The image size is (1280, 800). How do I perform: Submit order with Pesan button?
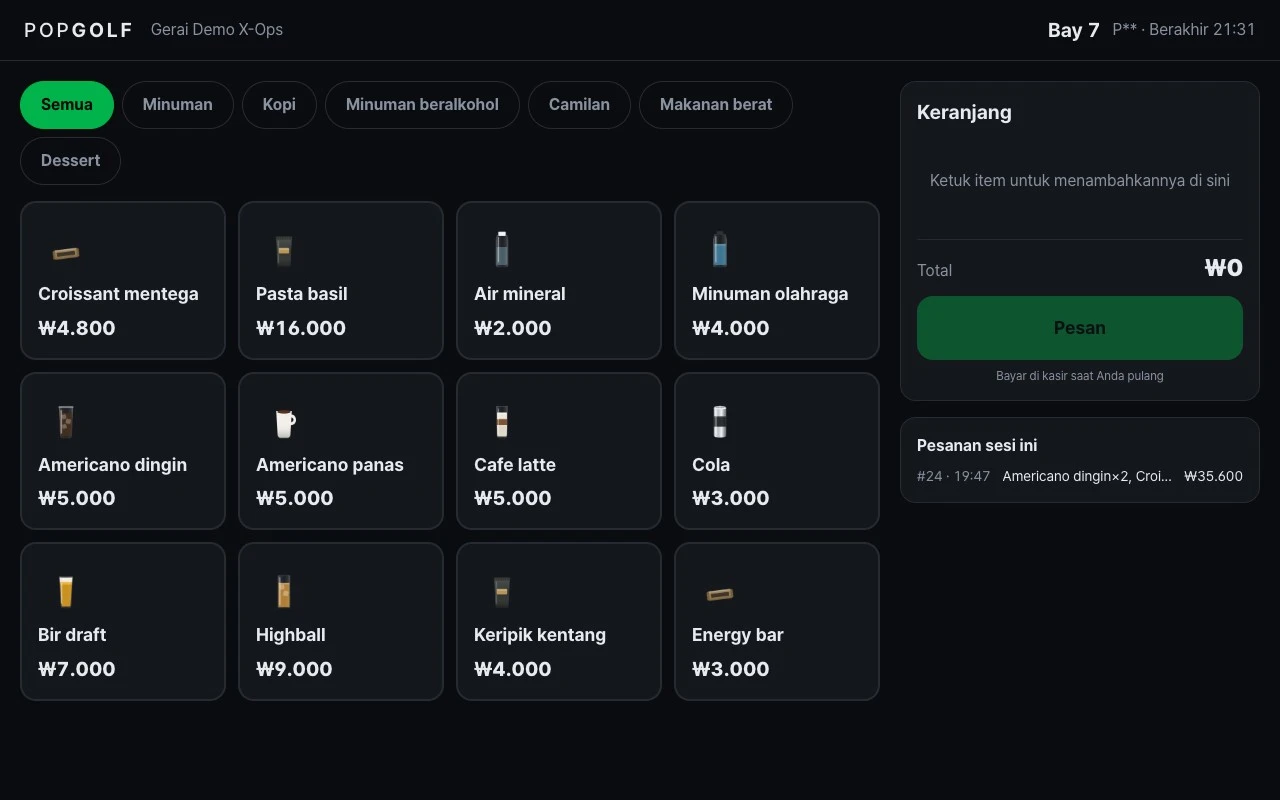click(x=1080, y=328)
